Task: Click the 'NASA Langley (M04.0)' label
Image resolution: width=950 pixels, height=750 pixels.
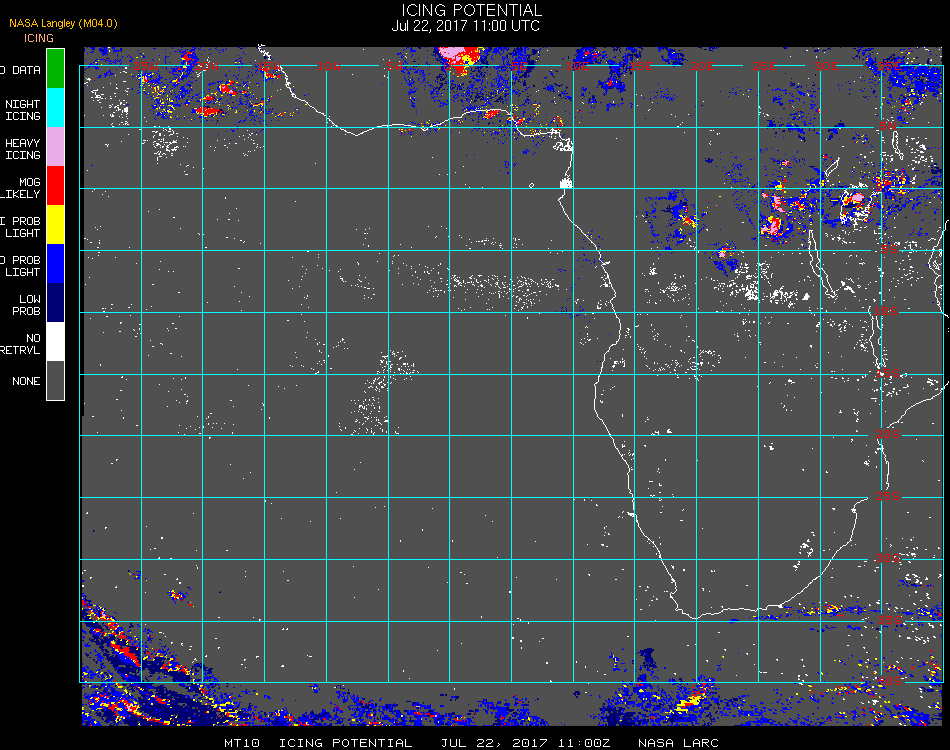Action: click(x=63, y=23)
